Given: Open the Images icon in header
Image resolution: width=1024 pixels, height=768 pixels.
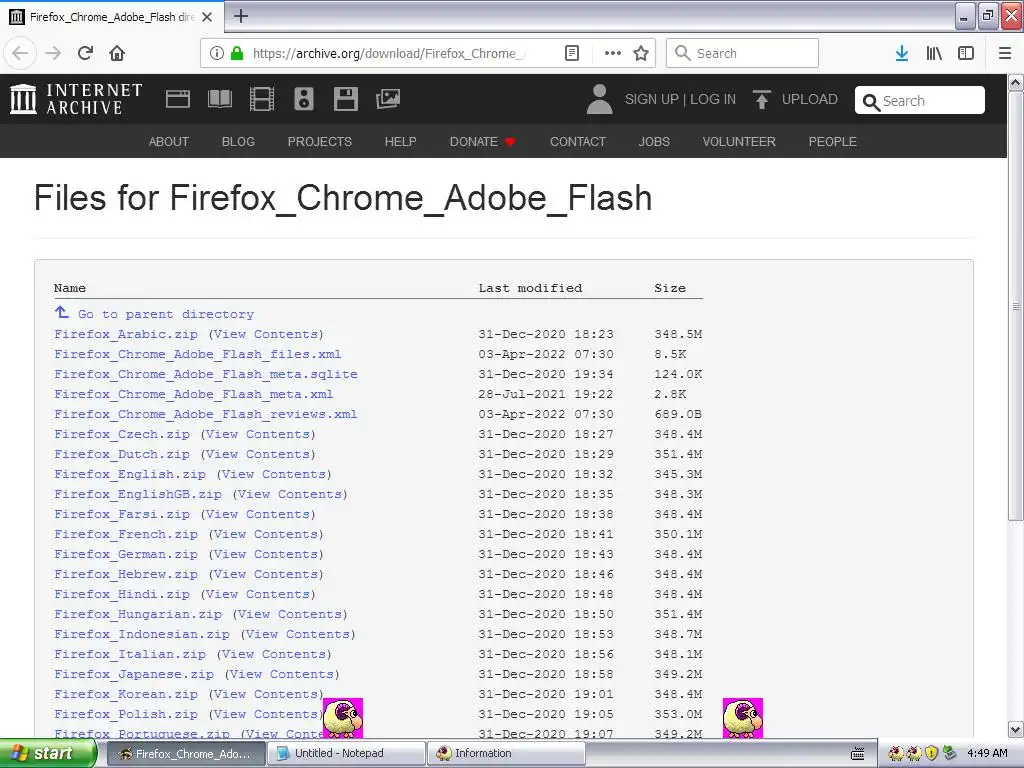Looking at the screenshot, I should point(388,99).
